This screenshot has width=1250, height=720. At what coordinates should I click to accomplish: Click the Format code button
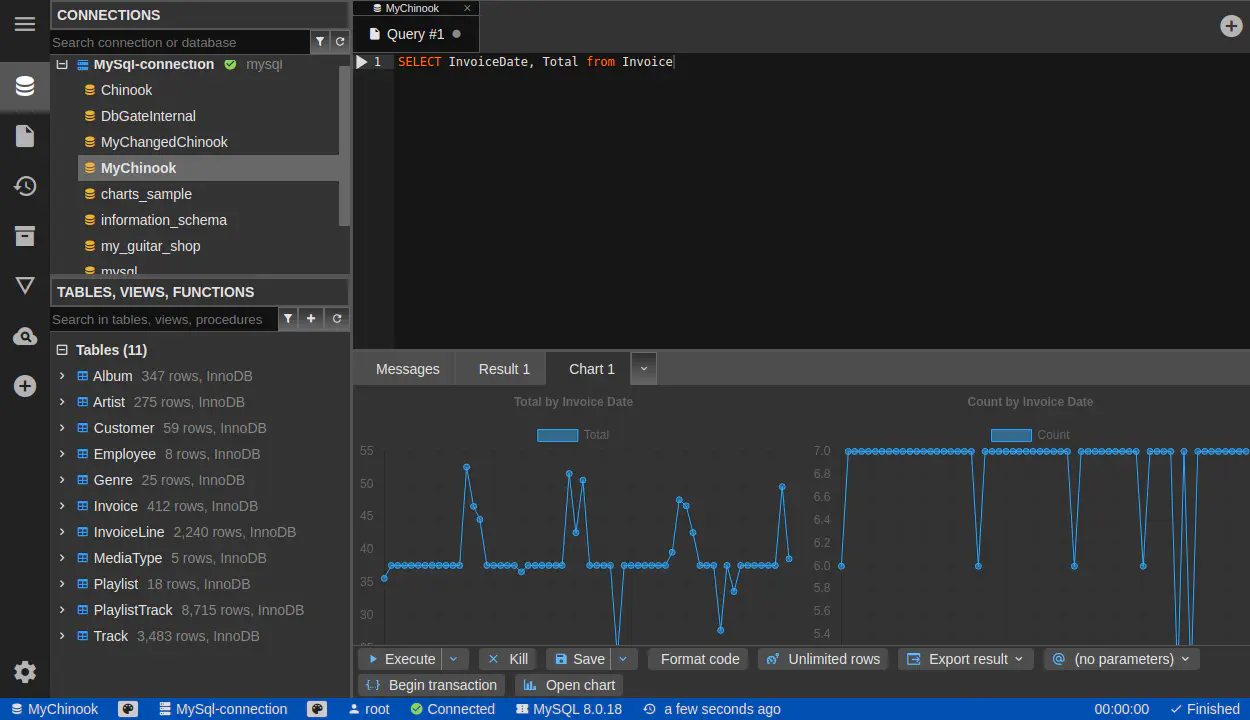coord(699,659)
